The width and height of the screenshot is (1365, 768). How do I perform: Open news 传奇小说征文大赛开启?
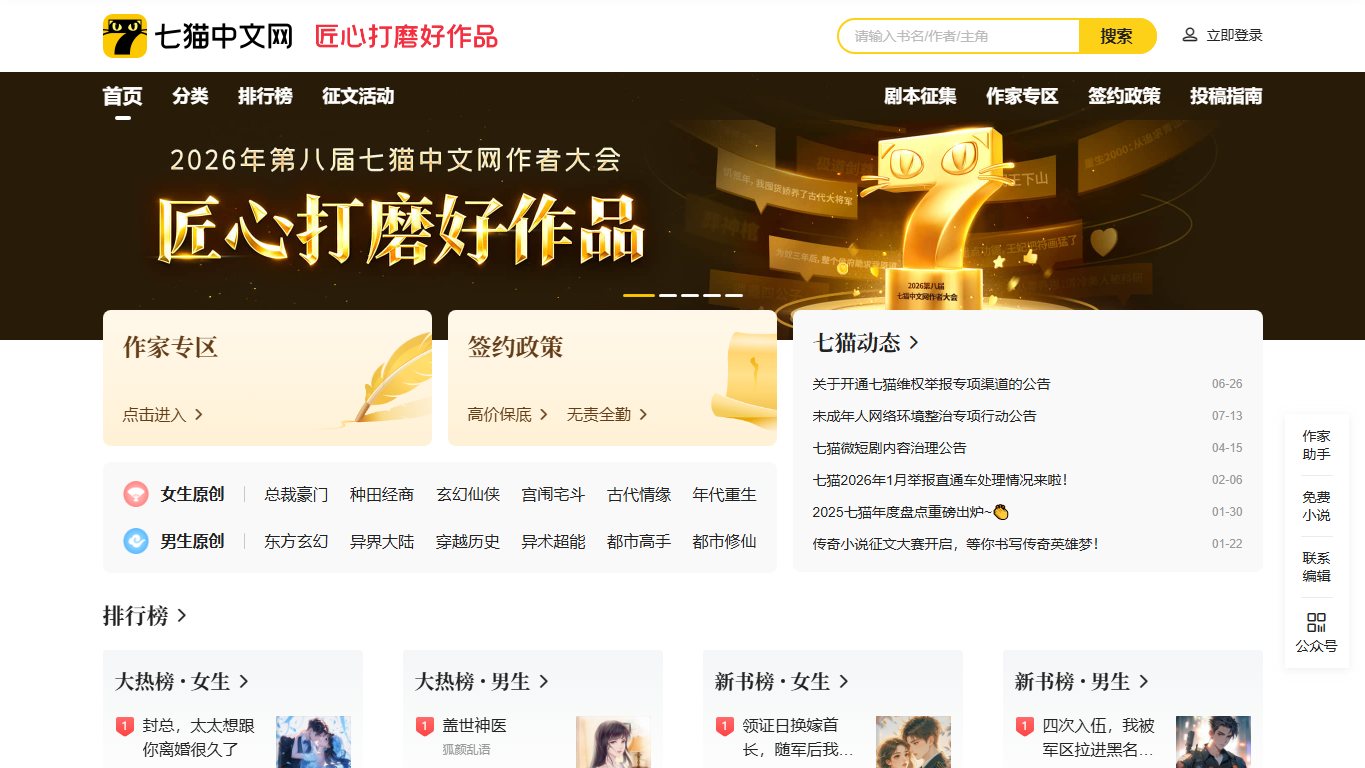click(x=956, y=544)
